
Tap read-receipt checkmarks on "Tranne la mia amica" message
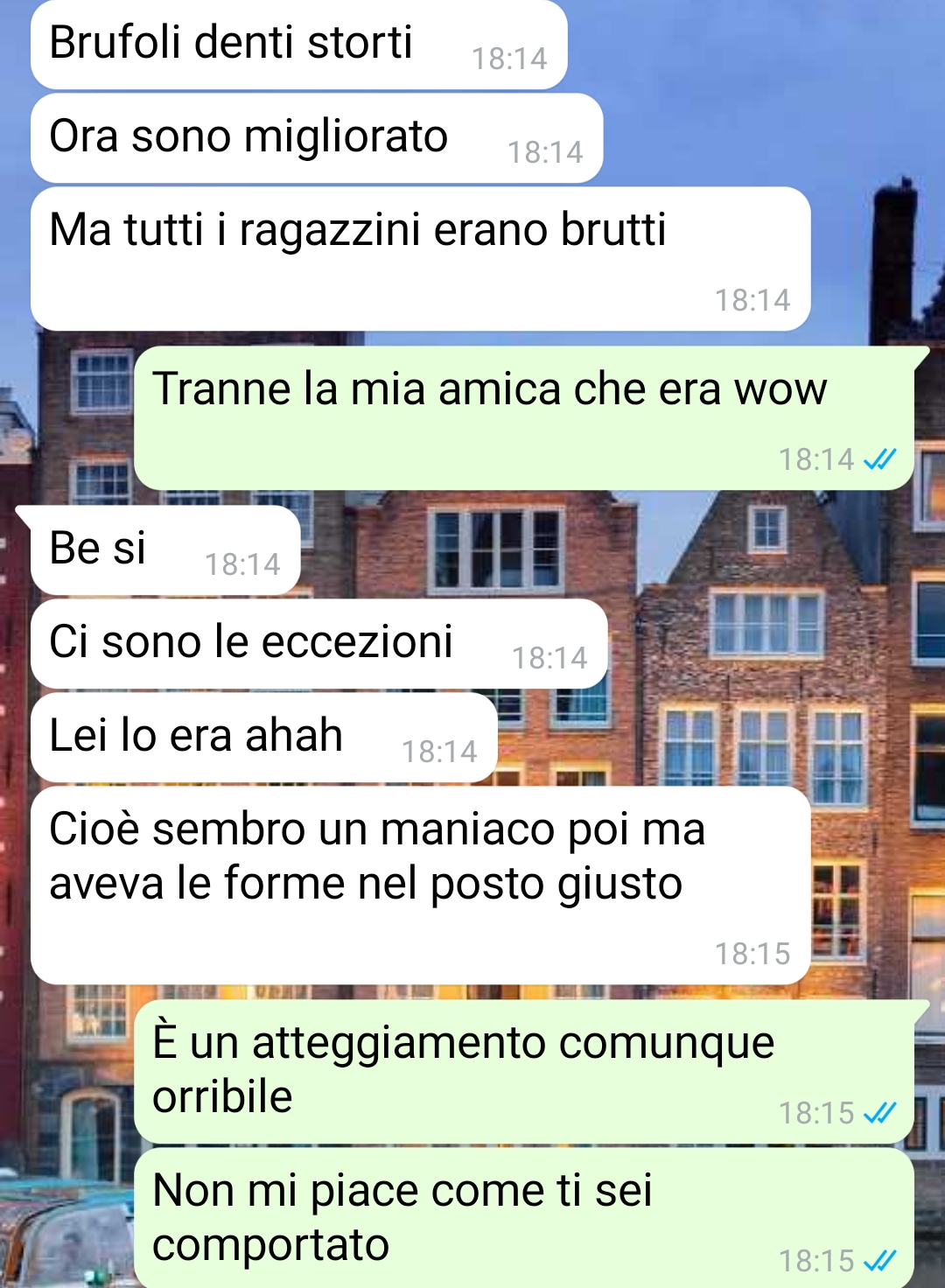click(x=880, y=459)
